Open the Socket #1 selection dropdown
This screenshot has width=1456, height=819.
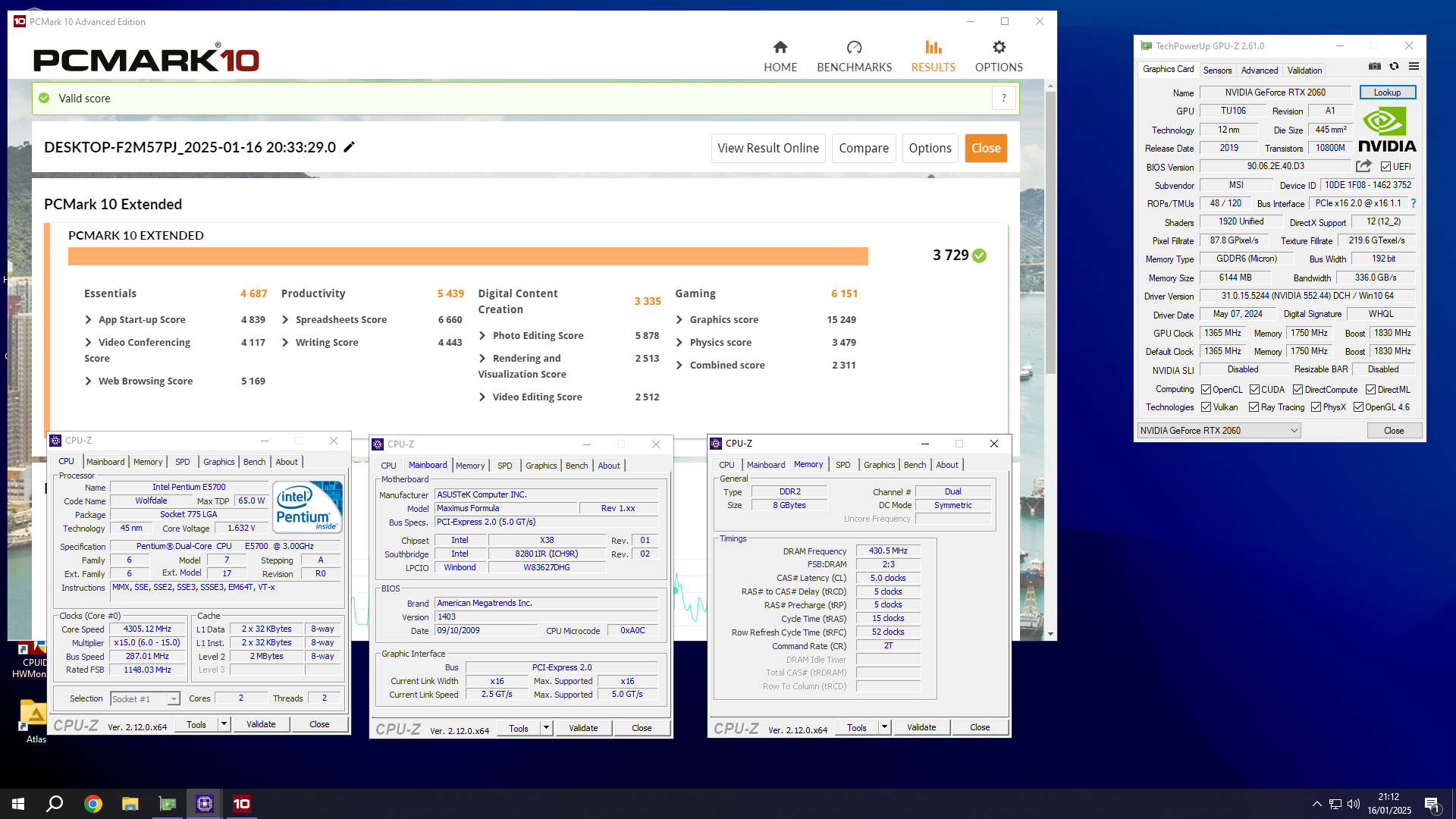click(x=145, y=698)
